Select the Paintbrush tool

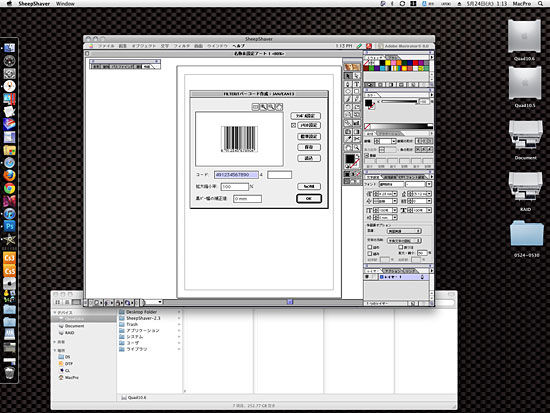click(x=348, y=99)
